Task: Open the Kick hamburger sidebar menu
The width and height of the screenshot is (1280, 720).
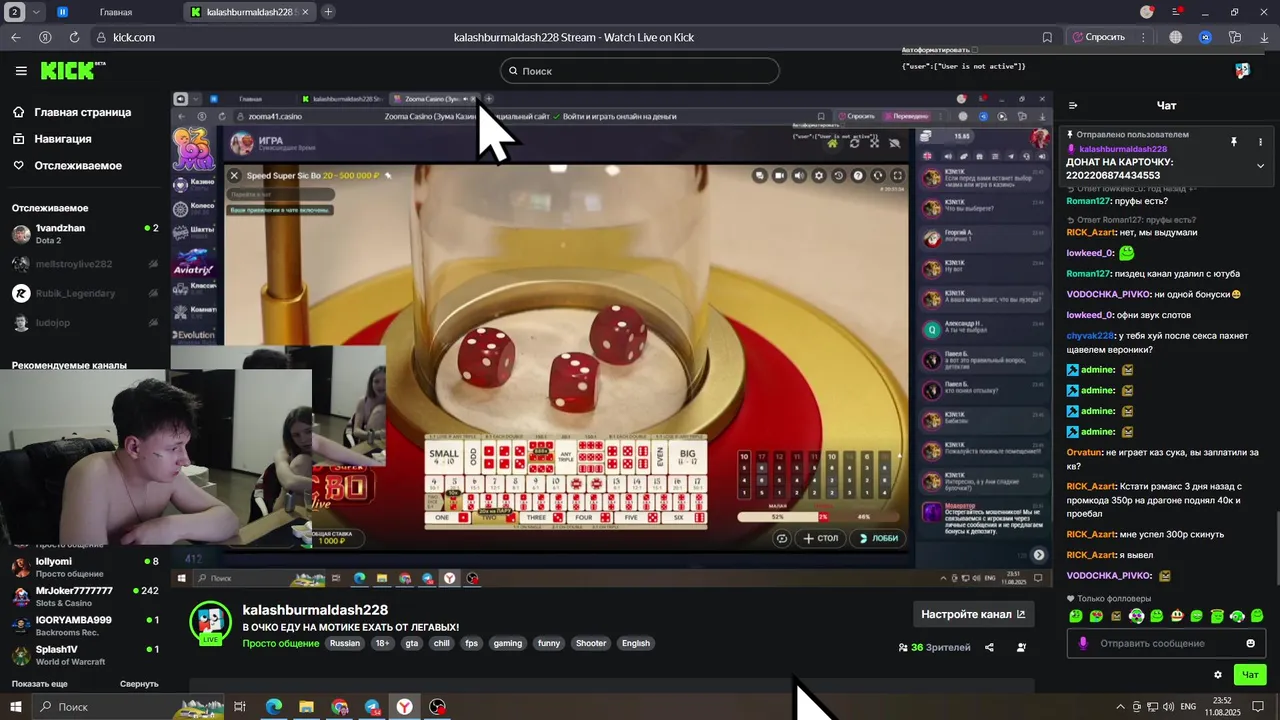Action: pyautogui.click(x=21, y=71)
